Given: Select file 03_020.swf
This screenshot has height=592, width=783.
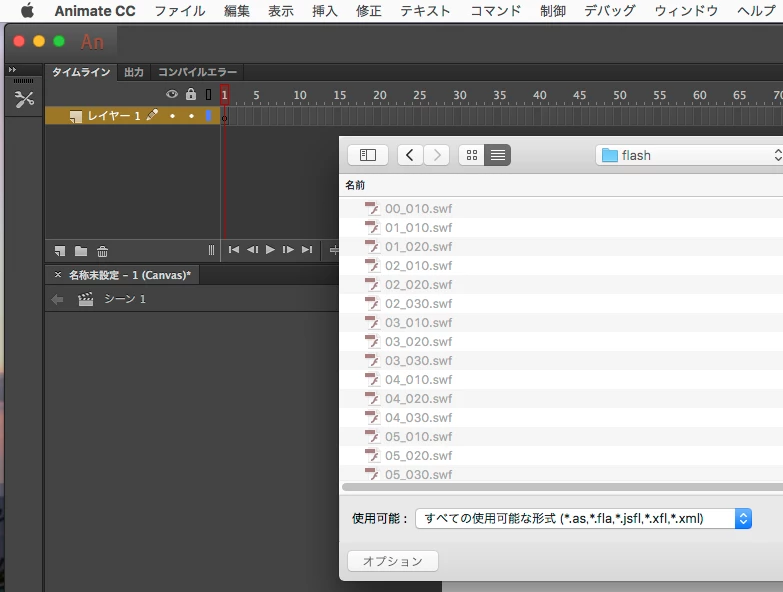Looking at the screenshot, I should [561, 341].
